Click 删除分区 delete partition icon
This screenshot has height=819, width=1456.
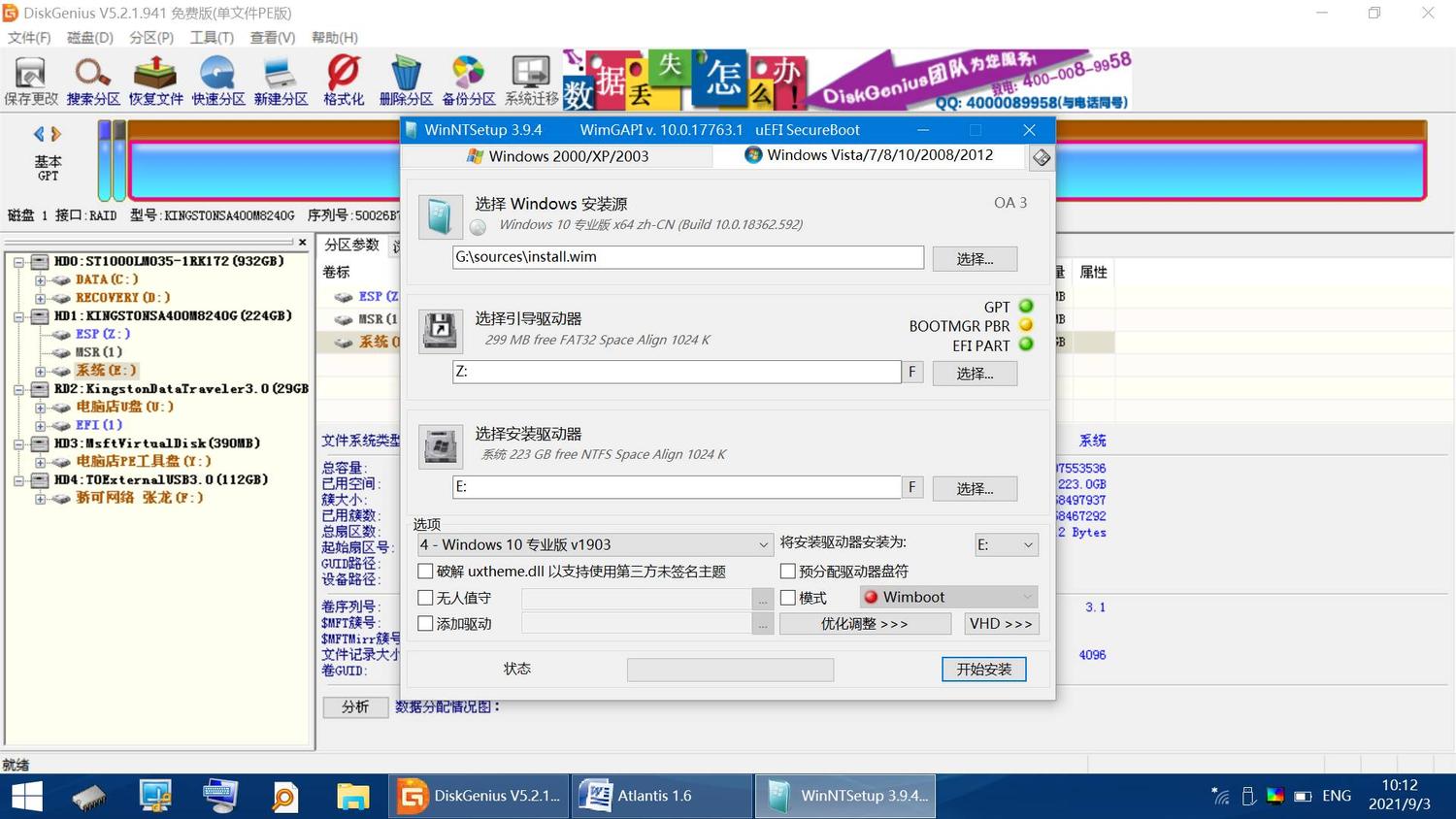[406, 81]
